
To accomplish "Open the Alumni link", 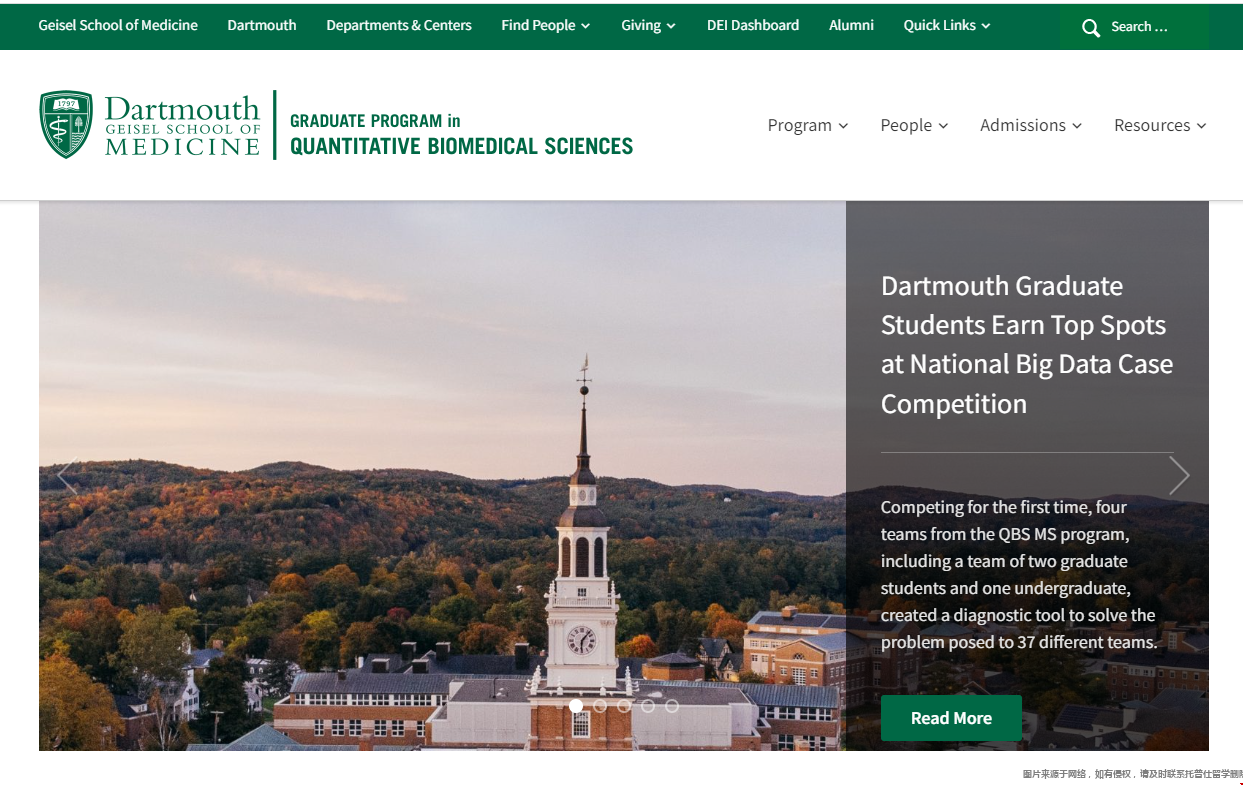I will (852, 25).
